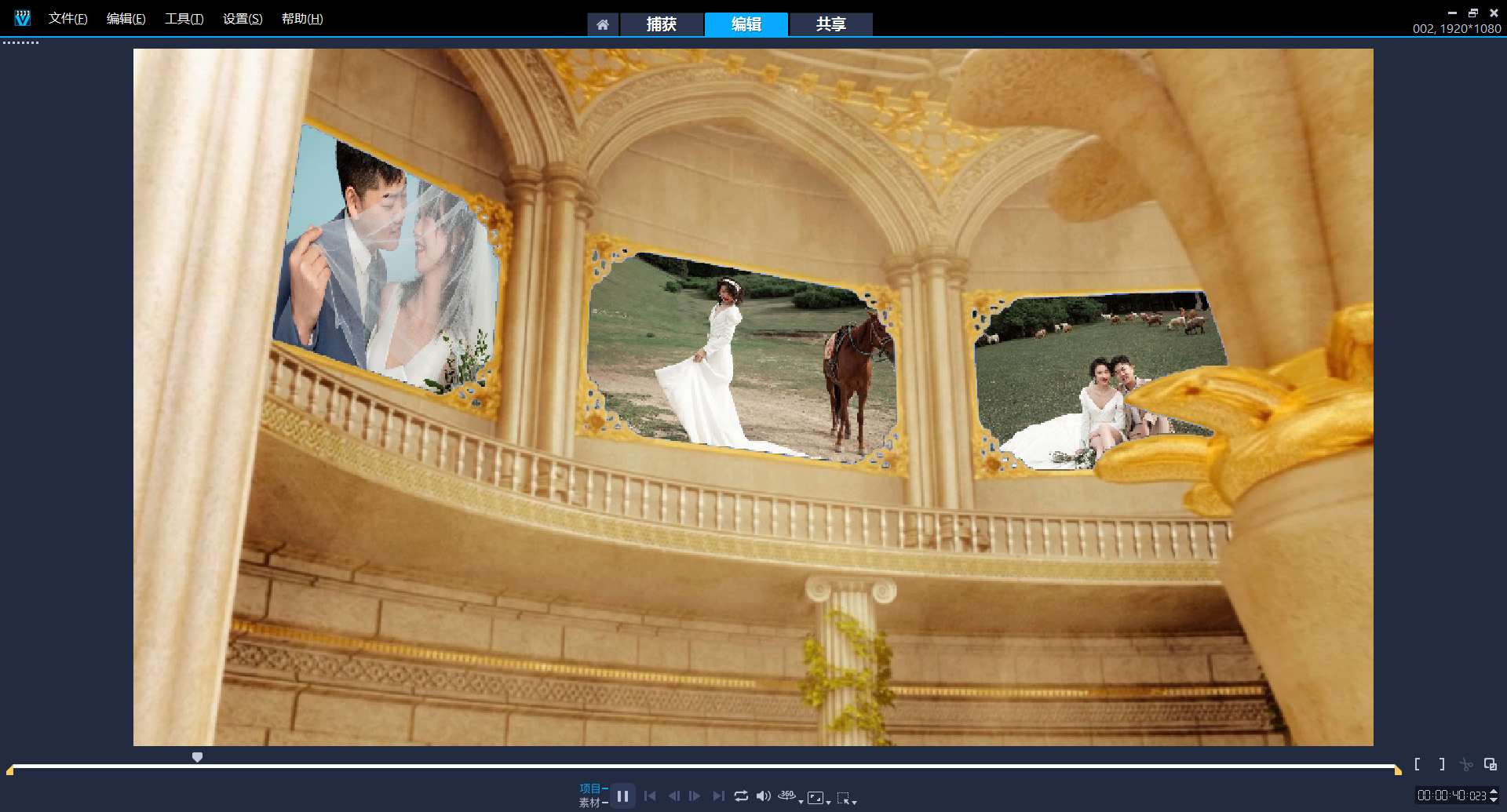Open the system volume speaker control
The height and width of the screenshot is (812, 1507).
[x=763, y=796]
